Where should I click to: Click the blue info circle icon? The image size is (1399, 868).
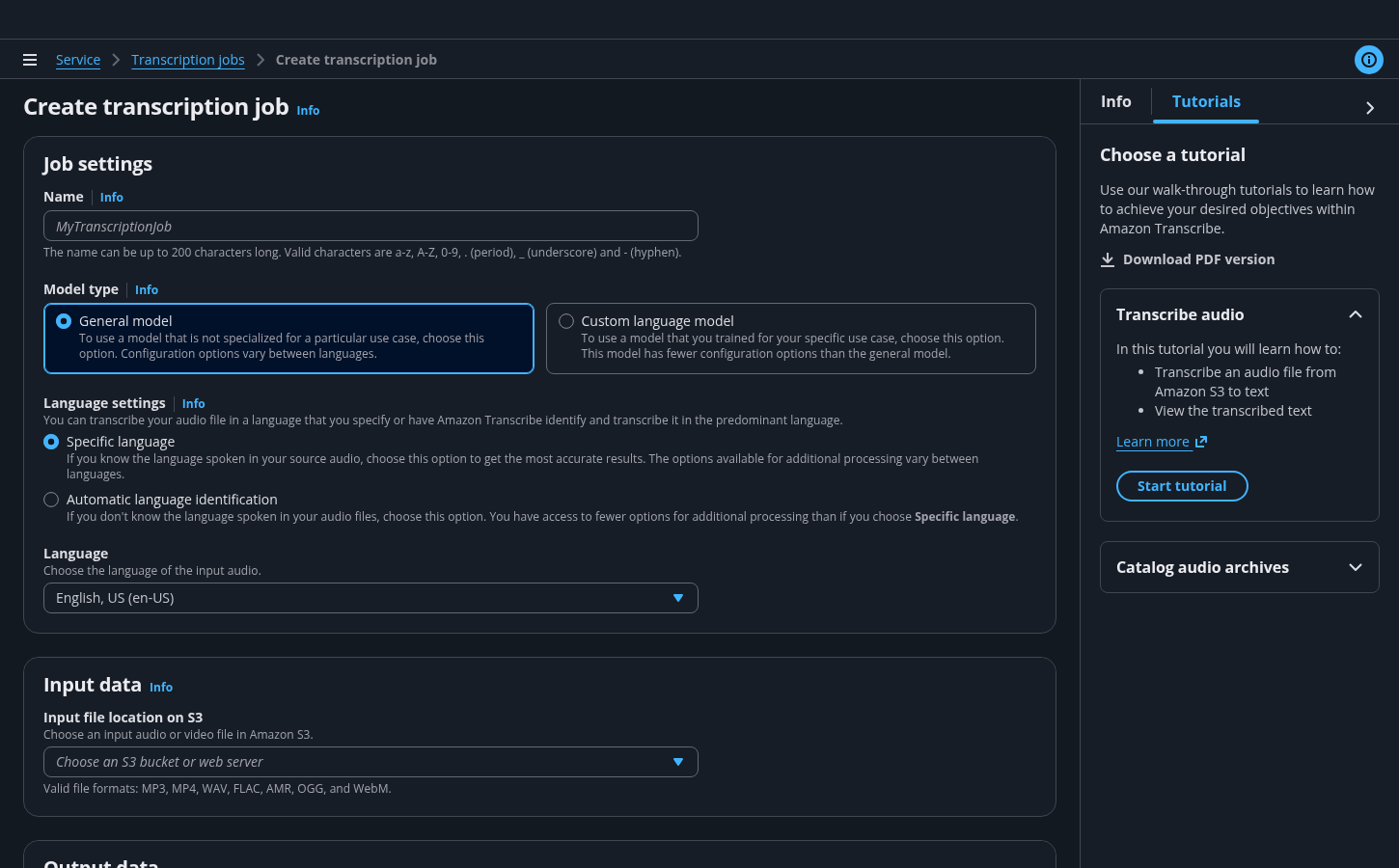click(1368, 60)
